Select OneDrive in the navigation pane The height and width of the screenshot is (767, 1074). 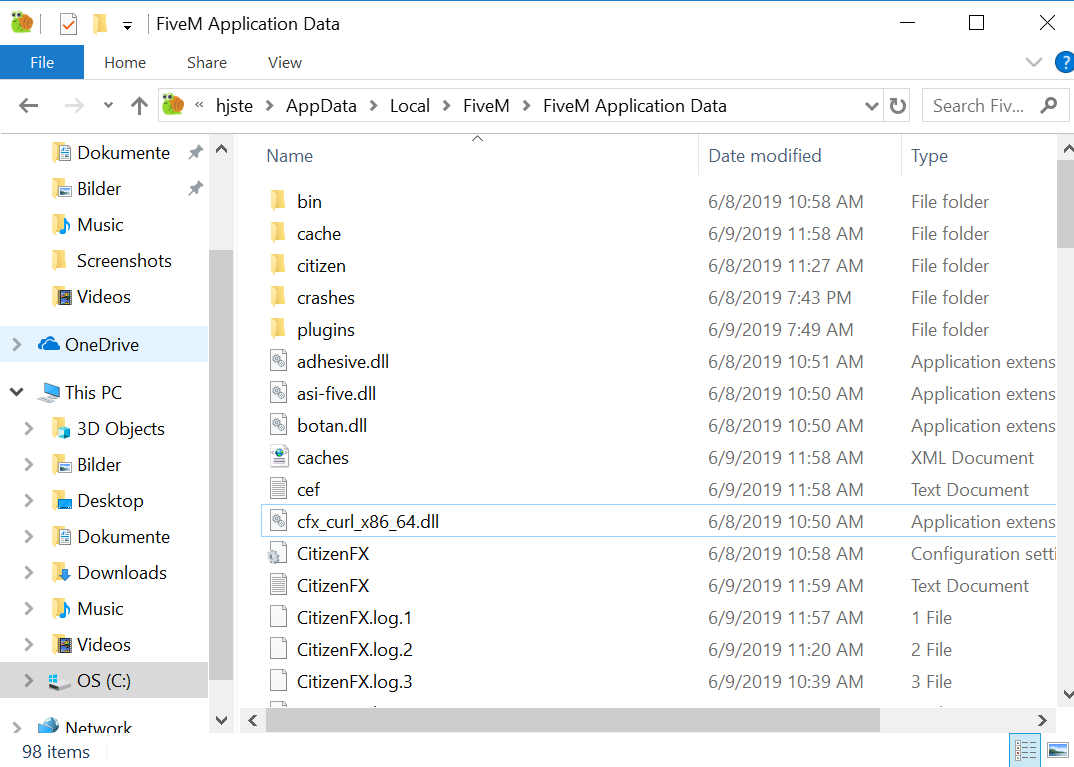(x=102, y=344)
